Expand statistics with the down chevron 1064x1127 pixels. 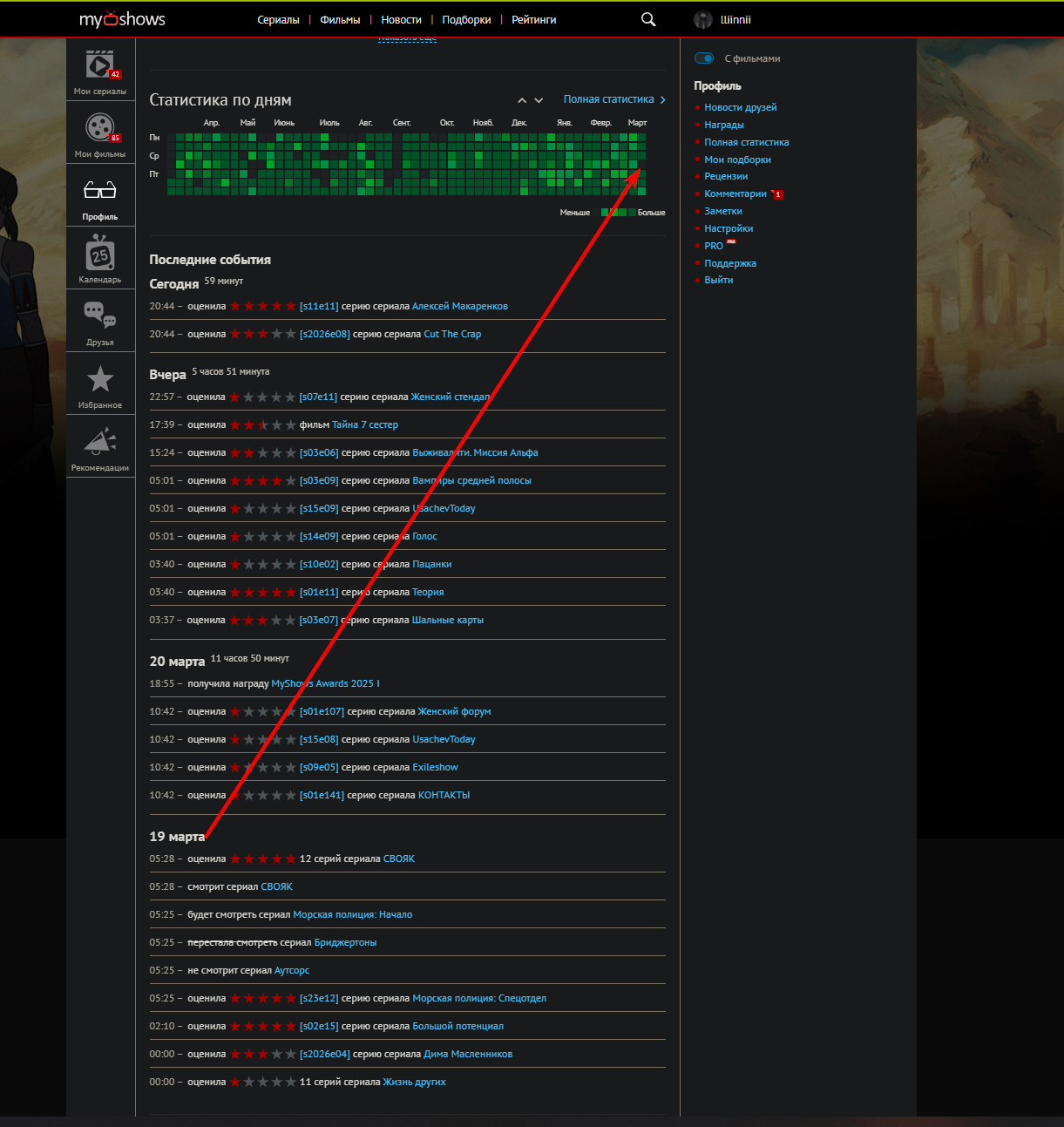pyautogui.click(x=539, y=100)
